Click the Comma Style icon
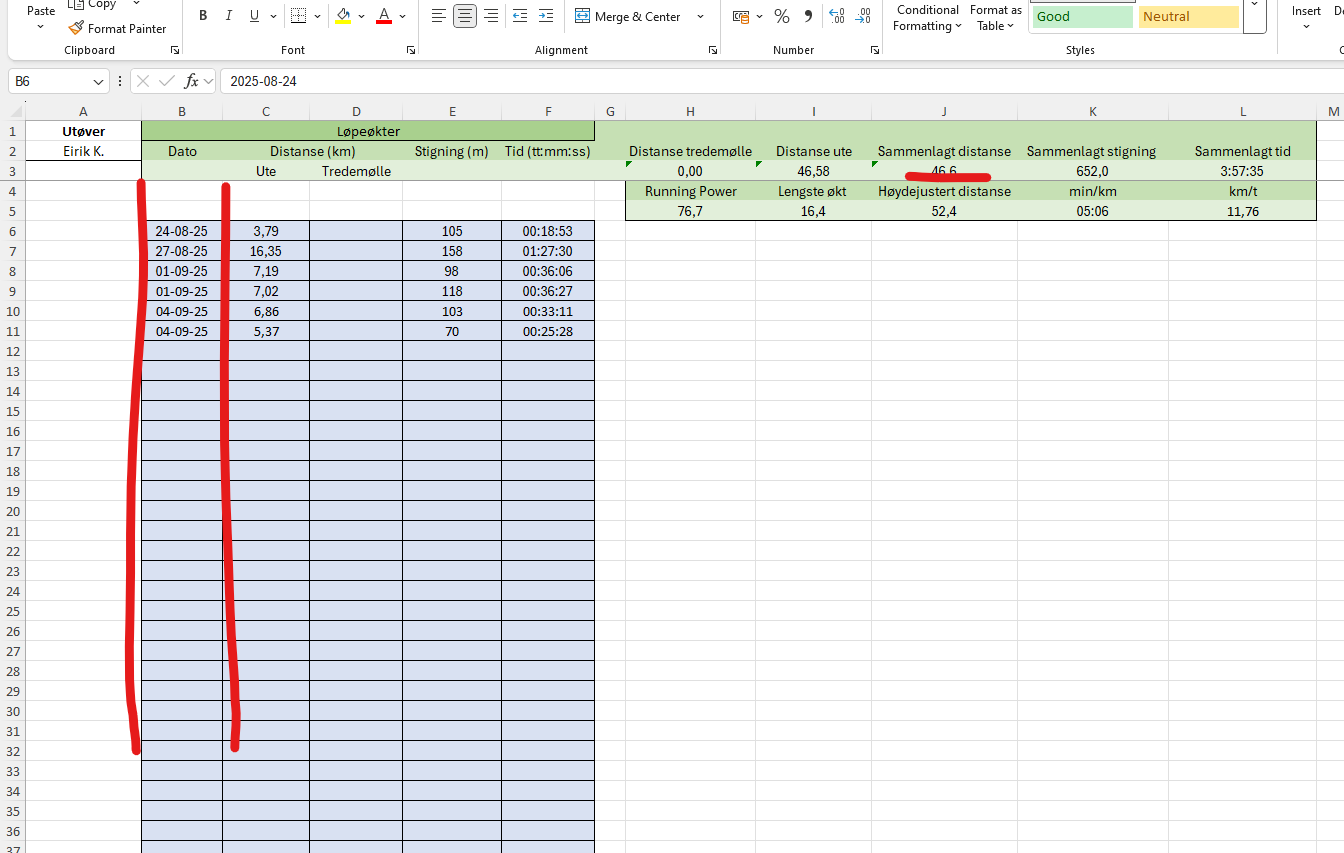 [808, 16]
